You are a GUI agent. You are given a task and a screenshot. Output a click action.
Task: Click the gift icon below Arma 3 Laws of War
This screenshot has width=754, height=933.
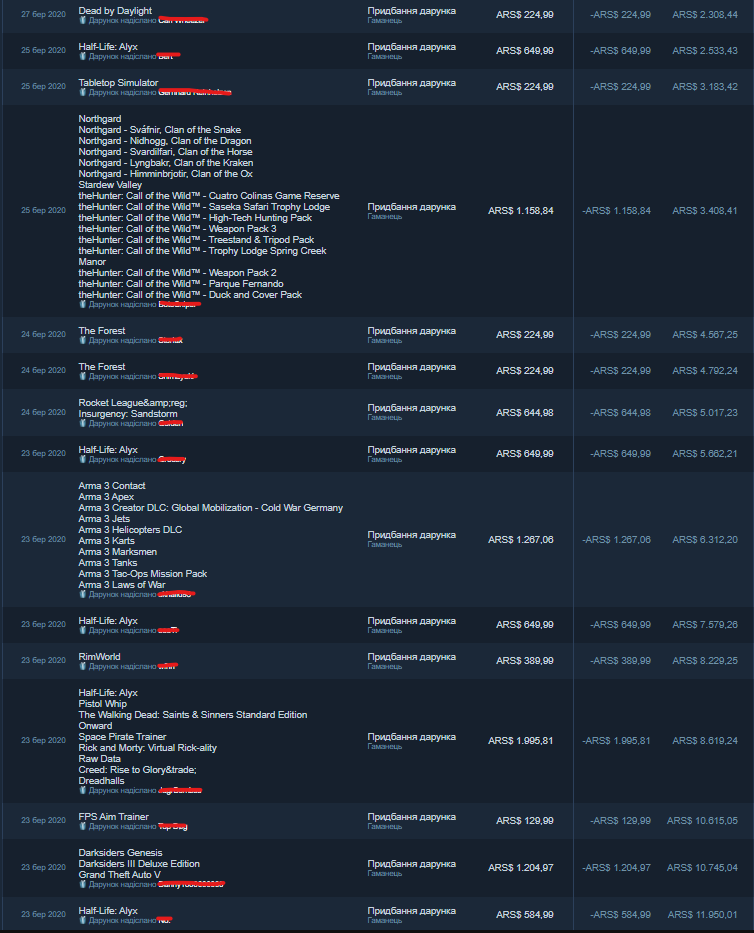83,594
